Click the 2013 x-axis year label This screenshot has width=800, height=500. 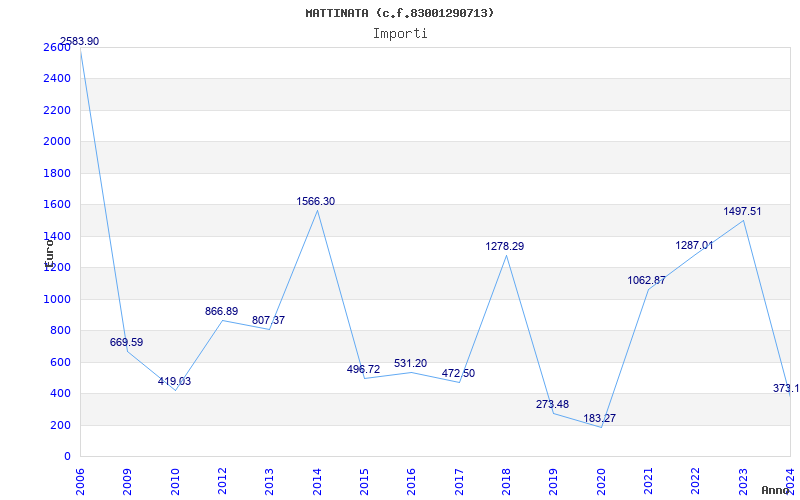[269, 482]
